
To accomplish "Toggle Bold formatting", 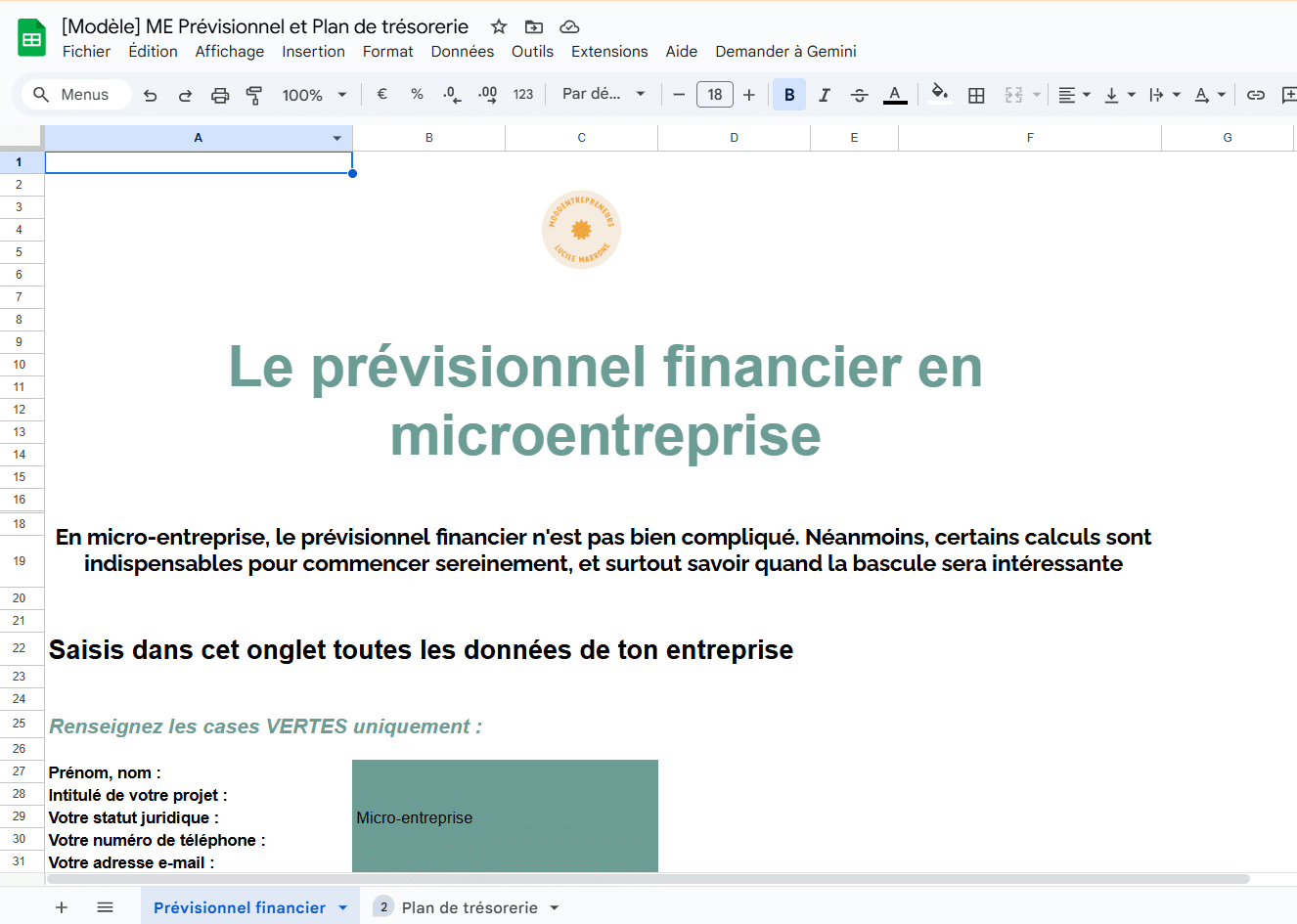I will [789, 95].
